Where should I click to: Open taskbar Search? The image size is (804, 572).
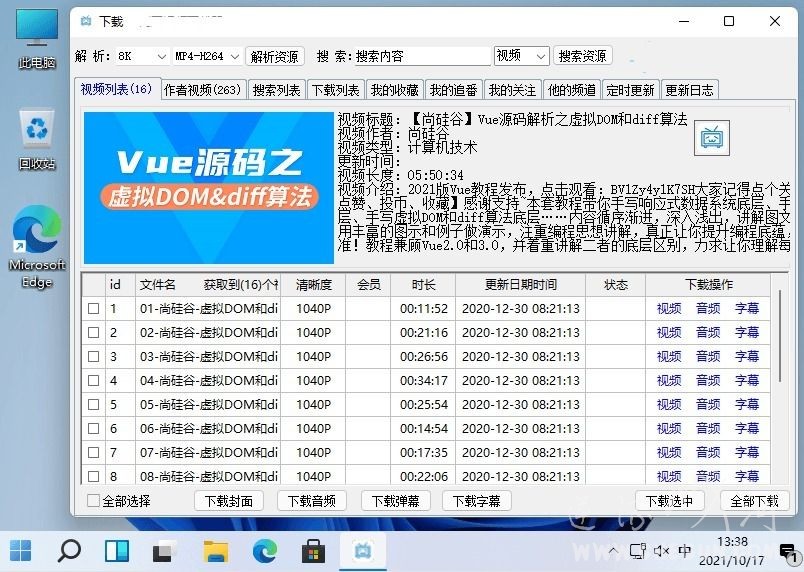69,551
